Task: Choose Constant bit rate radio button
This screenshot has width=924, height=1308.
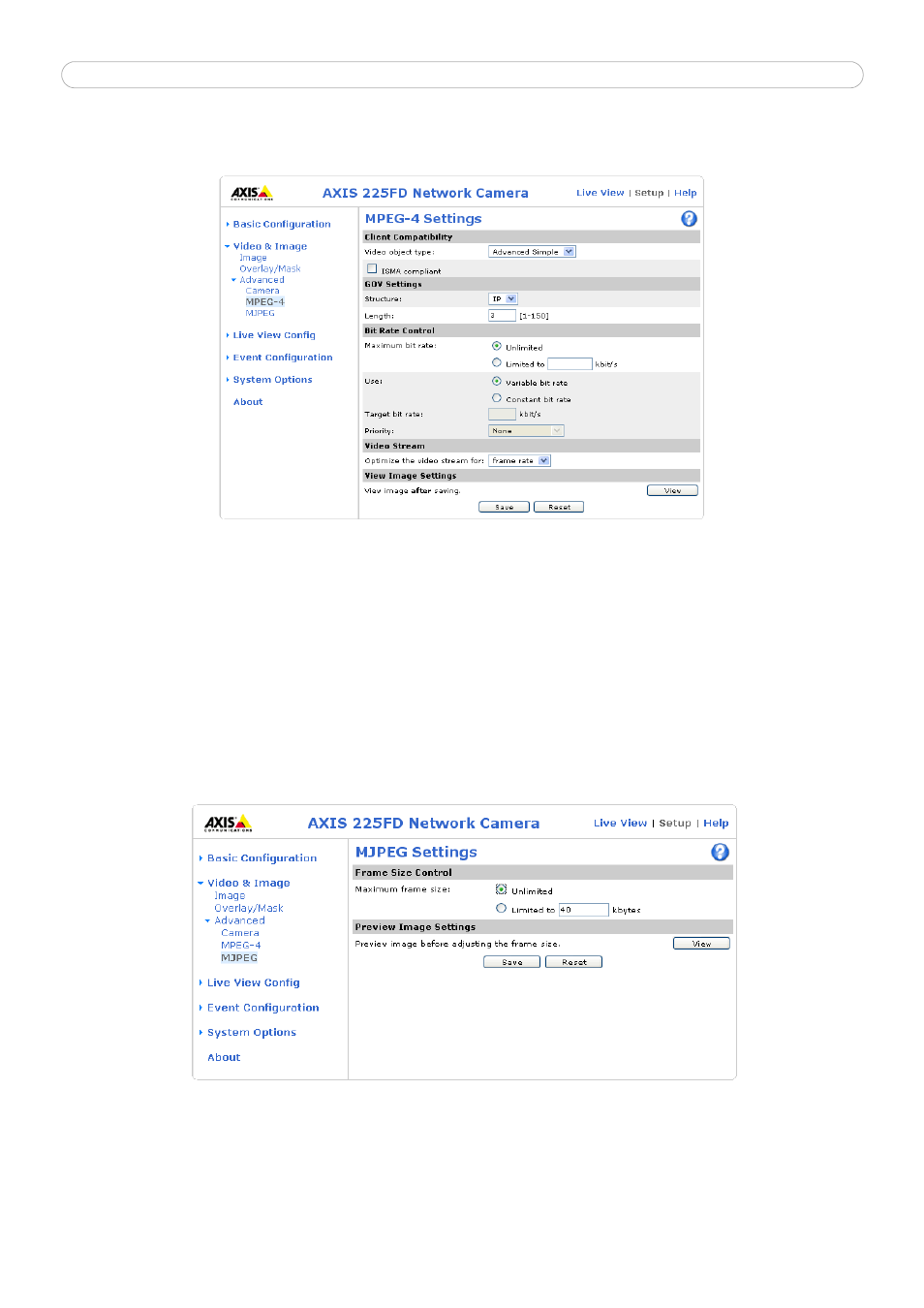Action: click(497, 398)
